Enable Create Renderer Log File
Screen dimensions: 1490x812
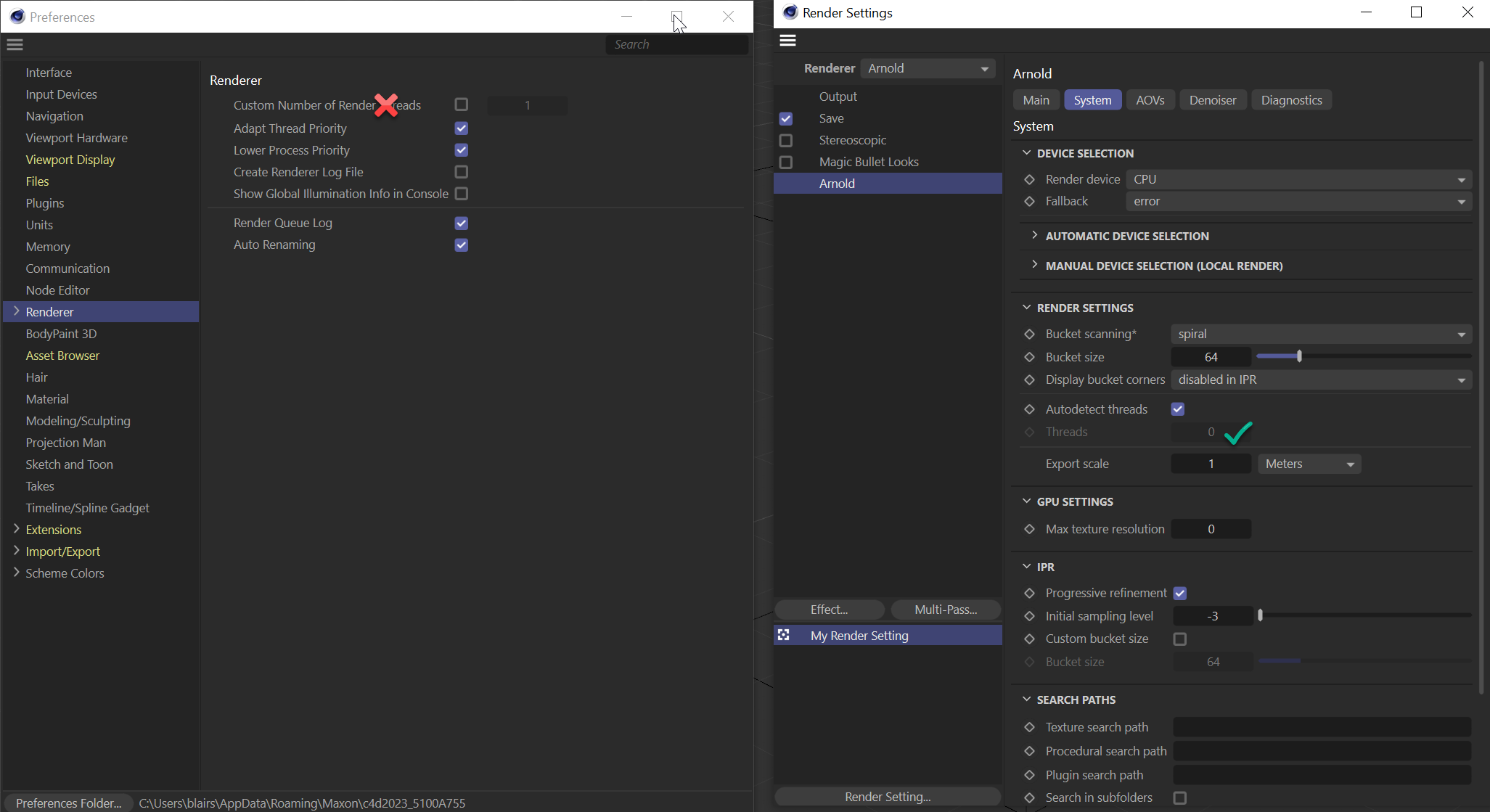[x=461, y=172]
